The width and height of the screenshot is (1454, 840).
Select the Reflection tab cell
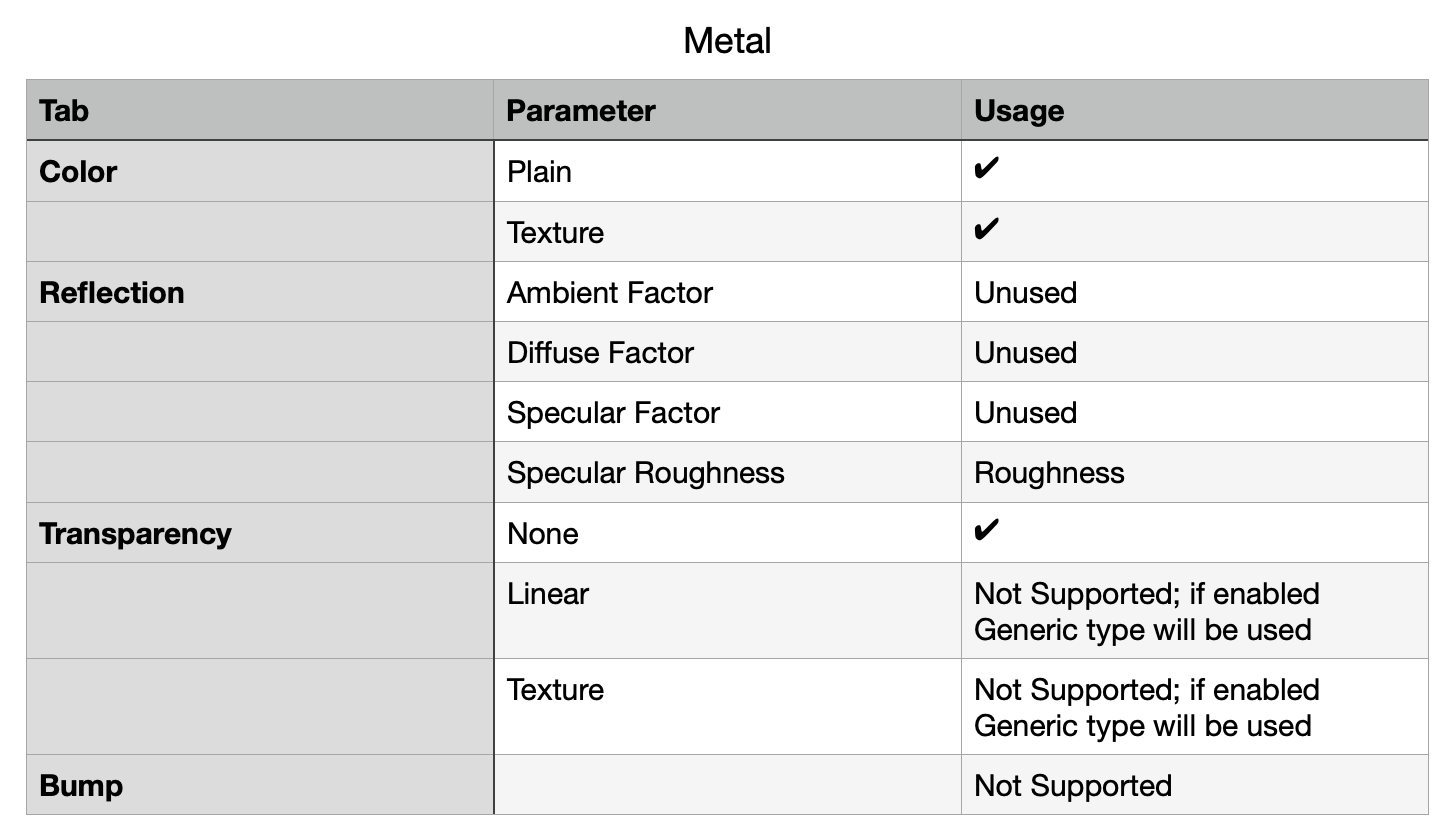tap(260, 292)
